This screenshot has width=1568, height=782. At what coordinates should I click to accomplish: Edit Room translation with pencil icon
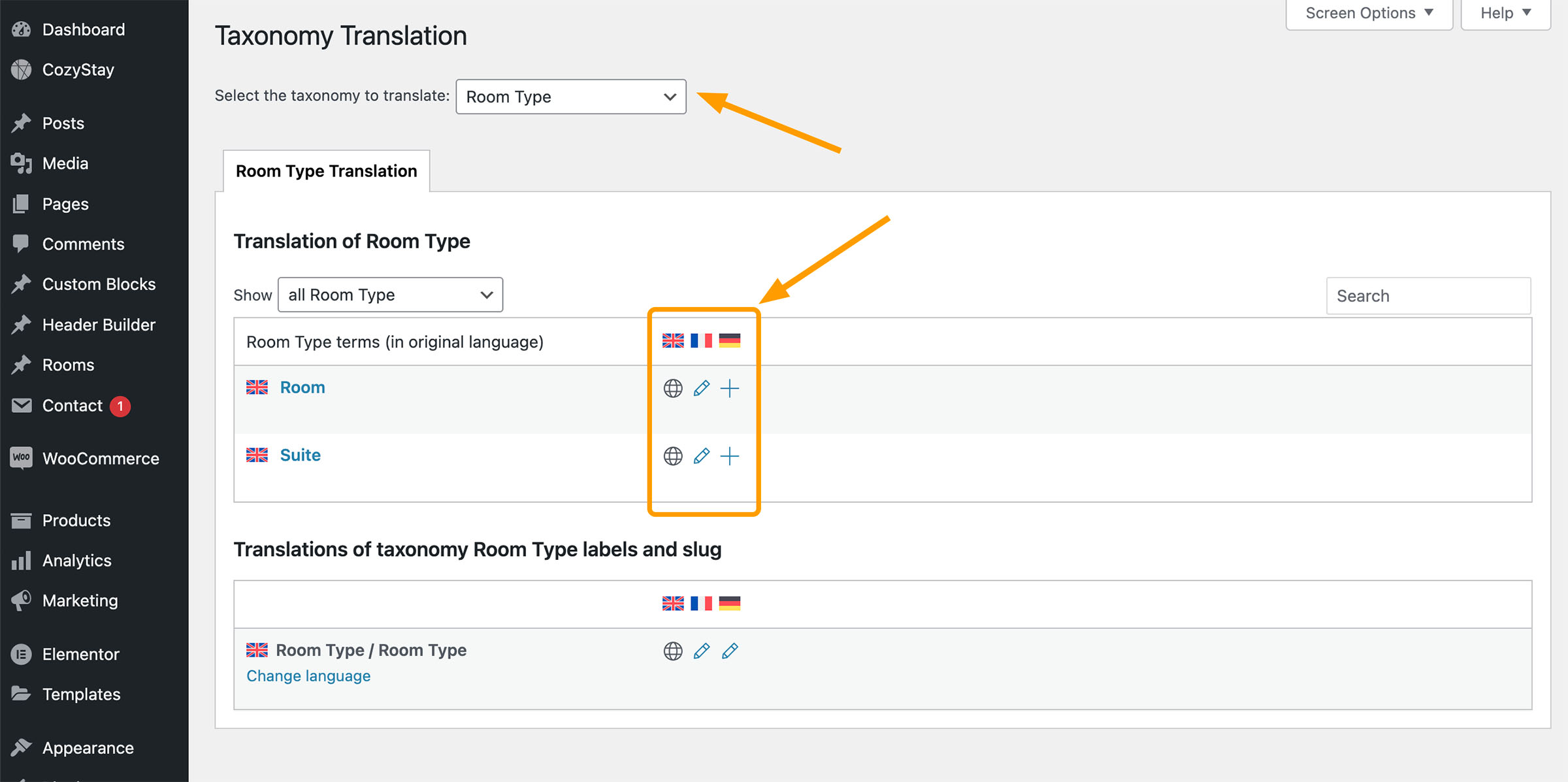tap(701, 389)
